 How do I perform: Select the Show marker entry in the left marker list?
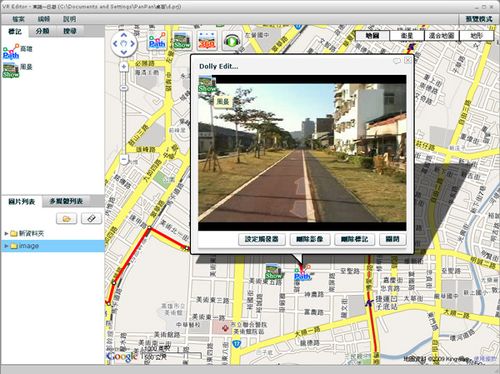18,69
